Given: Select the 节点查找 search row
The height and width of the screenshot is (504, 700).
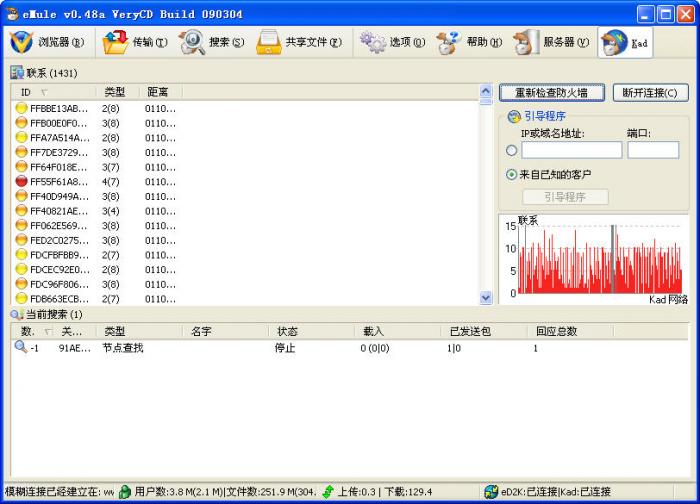Looking at the screenshot, I should pyautogui.click(x=123, y=348).
